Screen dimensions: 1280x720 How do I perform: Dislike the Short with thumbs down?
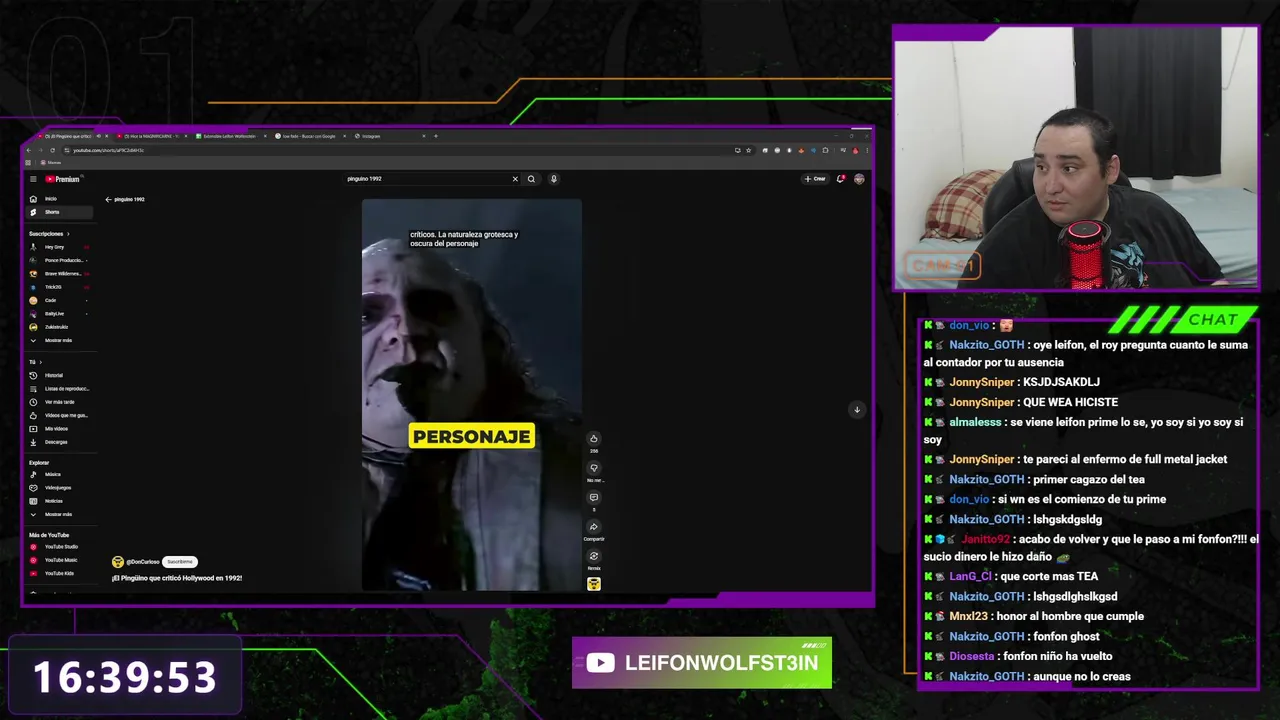click(x=594, y=468)
